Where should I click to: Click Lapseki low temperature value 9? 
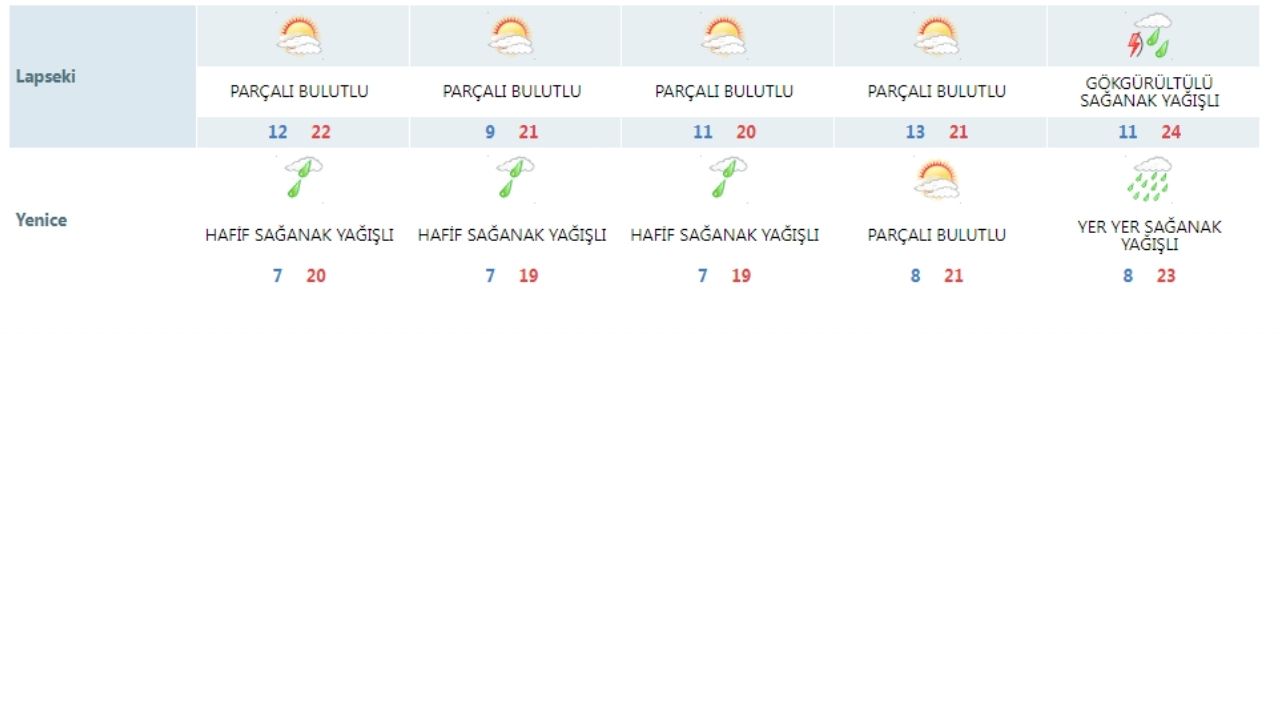pos(490,132)
